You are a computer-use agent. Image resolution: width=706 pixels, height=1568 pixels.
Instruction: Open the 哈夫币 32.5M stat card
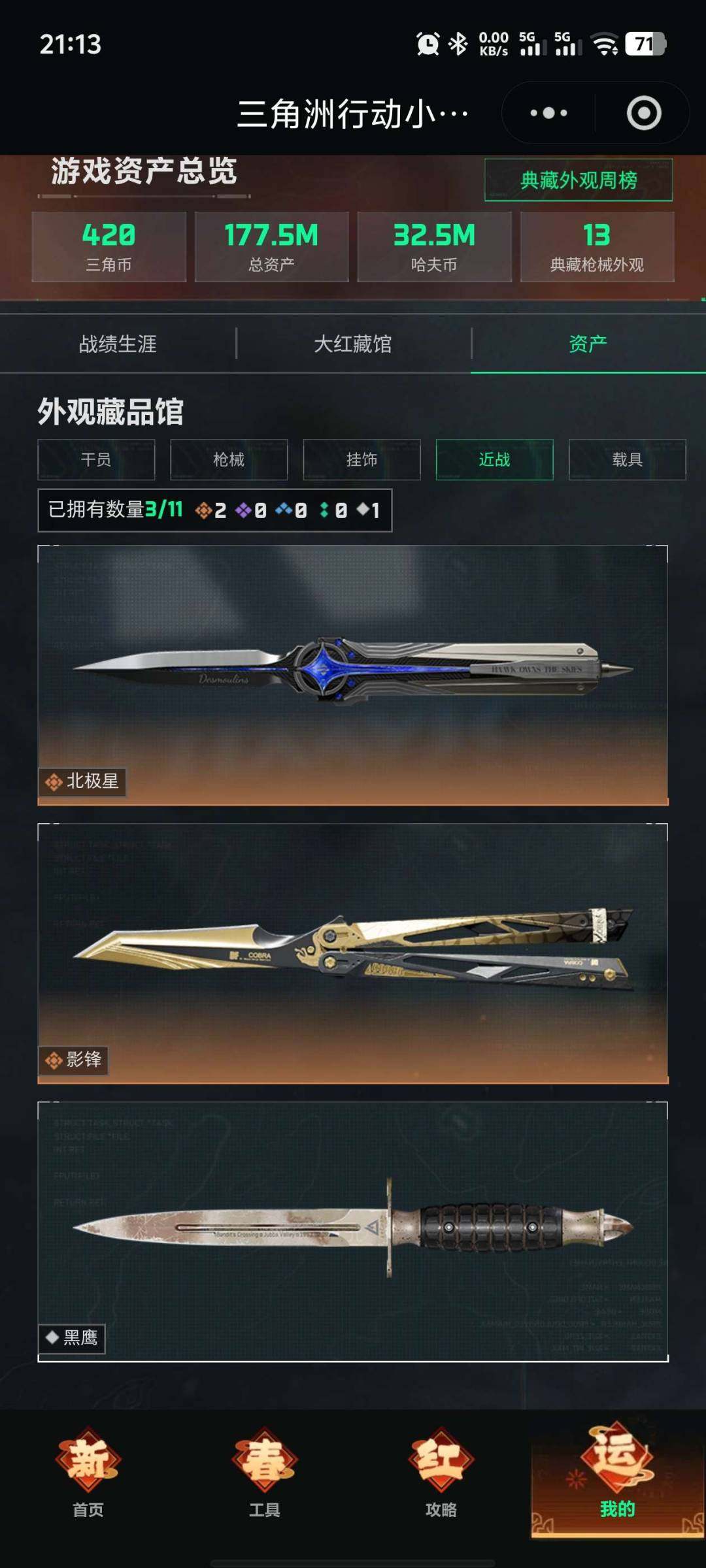click(434, 246)
